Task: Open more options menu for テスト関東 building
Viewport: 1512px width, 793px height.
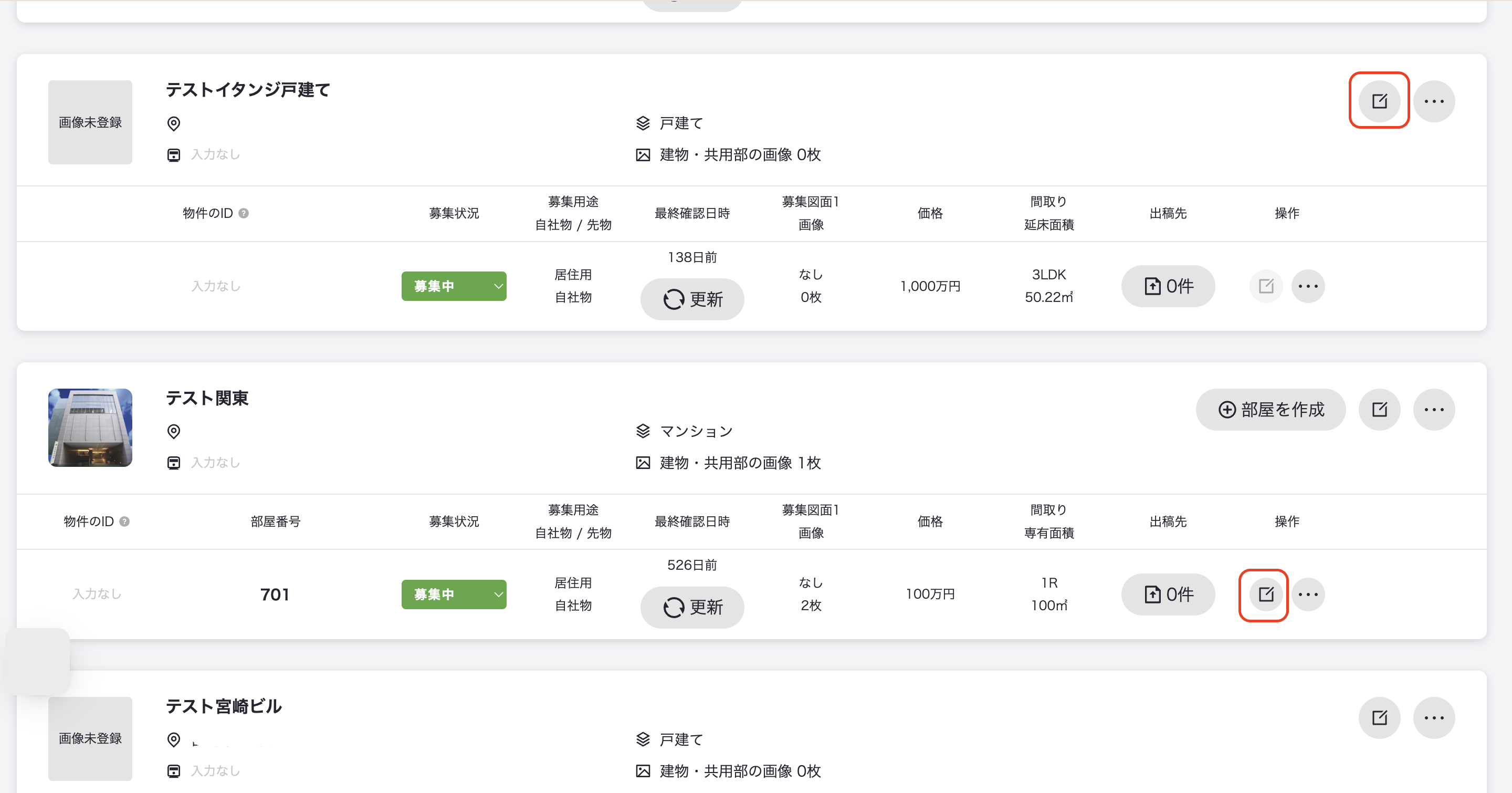Action: pyautogui.click(x=1433, y=409)
